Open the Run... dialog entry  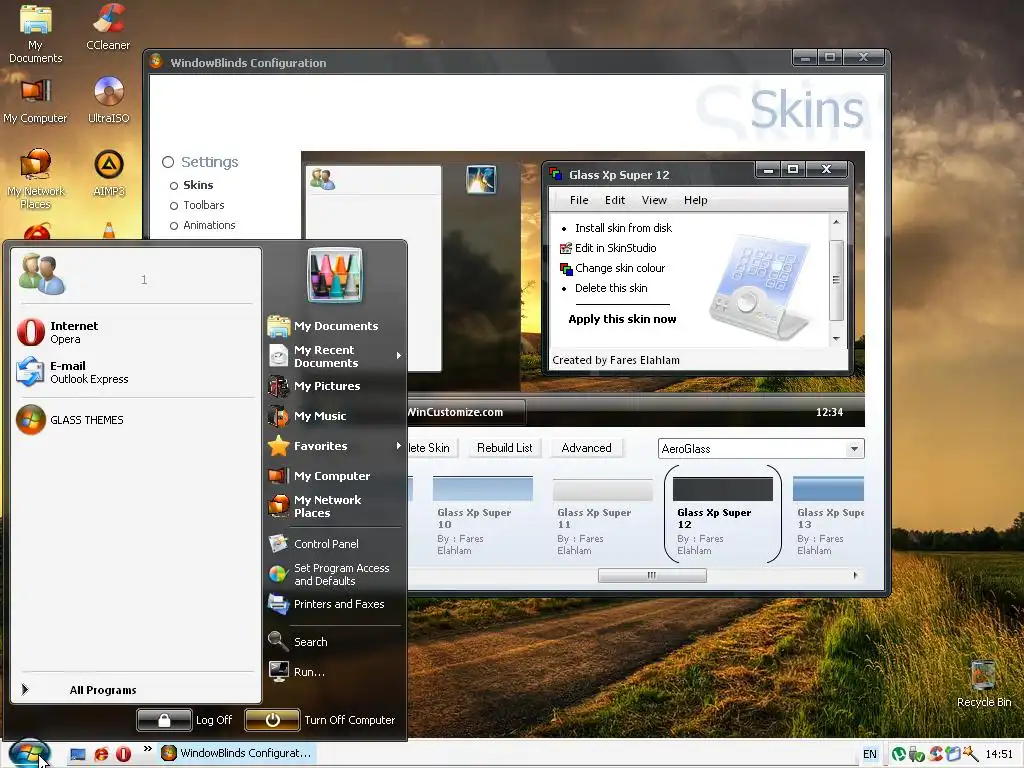pyautogui.click(x=335, y=672)
